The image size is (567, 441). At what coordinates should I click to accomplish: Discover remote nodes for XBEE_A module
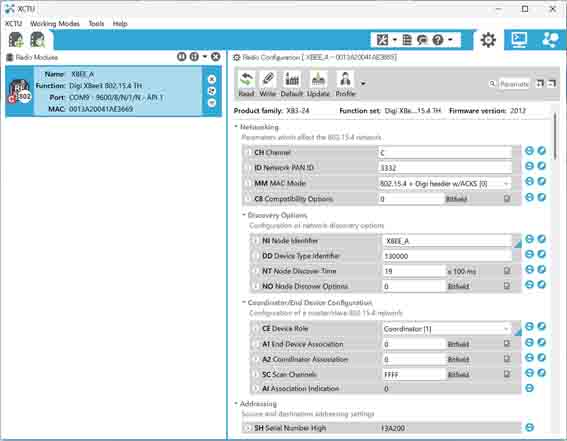(212, 91)
